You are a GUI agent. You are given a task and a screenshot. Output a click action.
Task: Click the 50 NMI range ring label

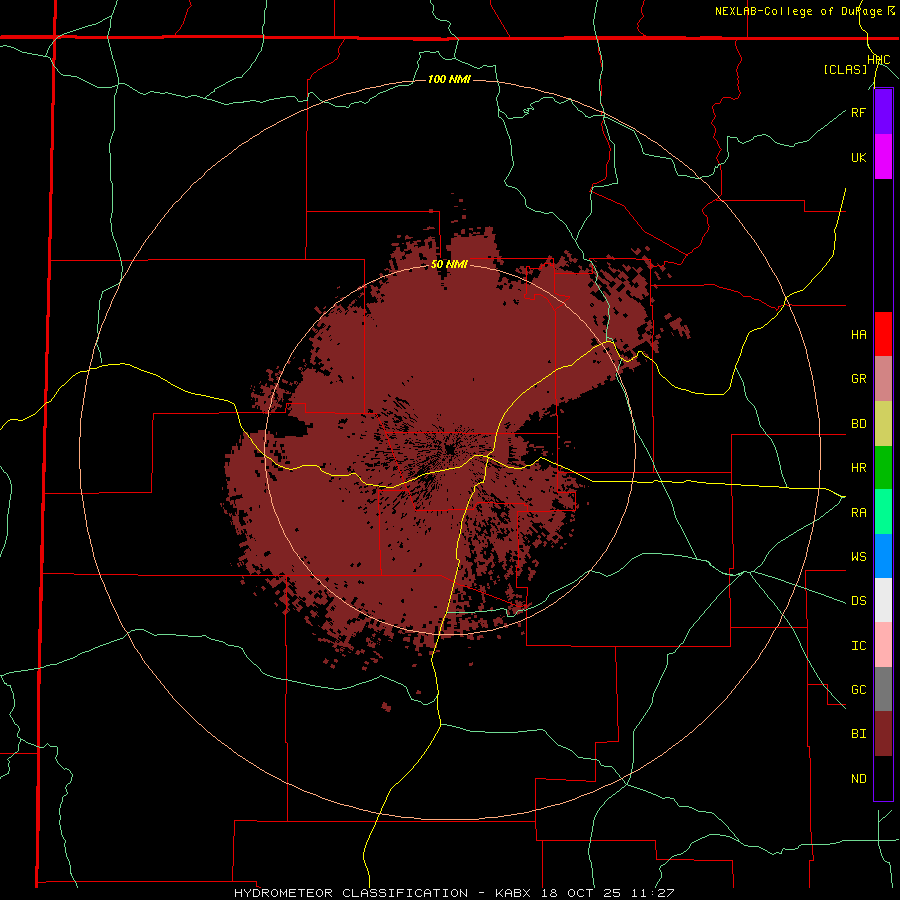(x=449, y=264)
